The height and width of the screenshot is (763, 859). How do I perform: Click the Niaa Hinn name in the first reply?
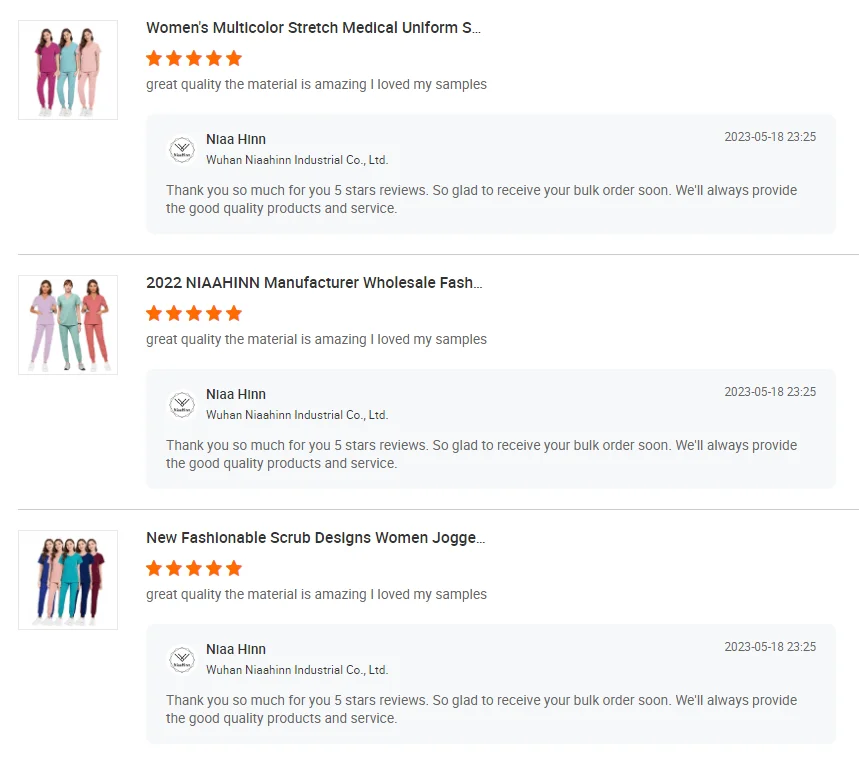click(236, 139)
